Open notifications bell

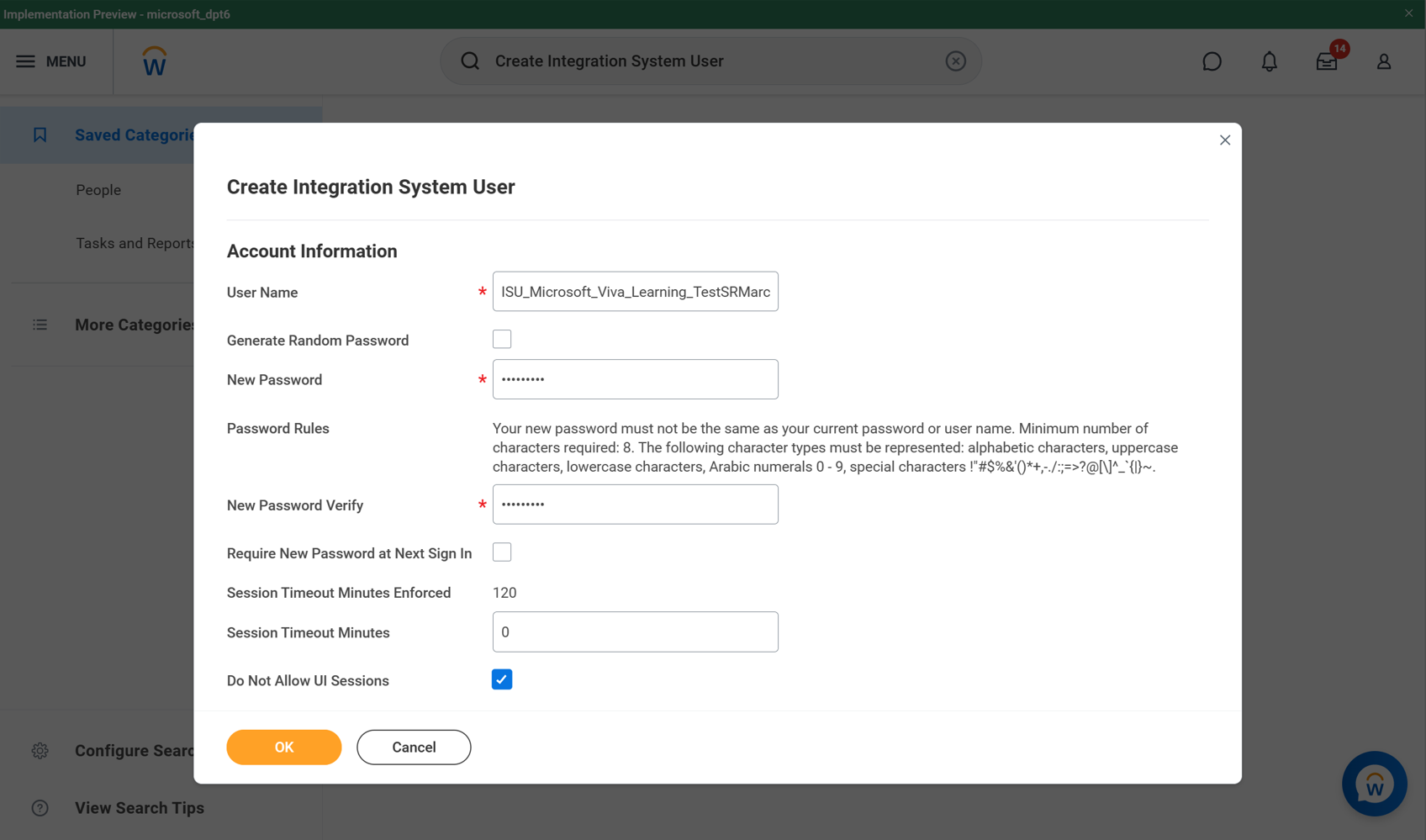(x=1269, y=61)
